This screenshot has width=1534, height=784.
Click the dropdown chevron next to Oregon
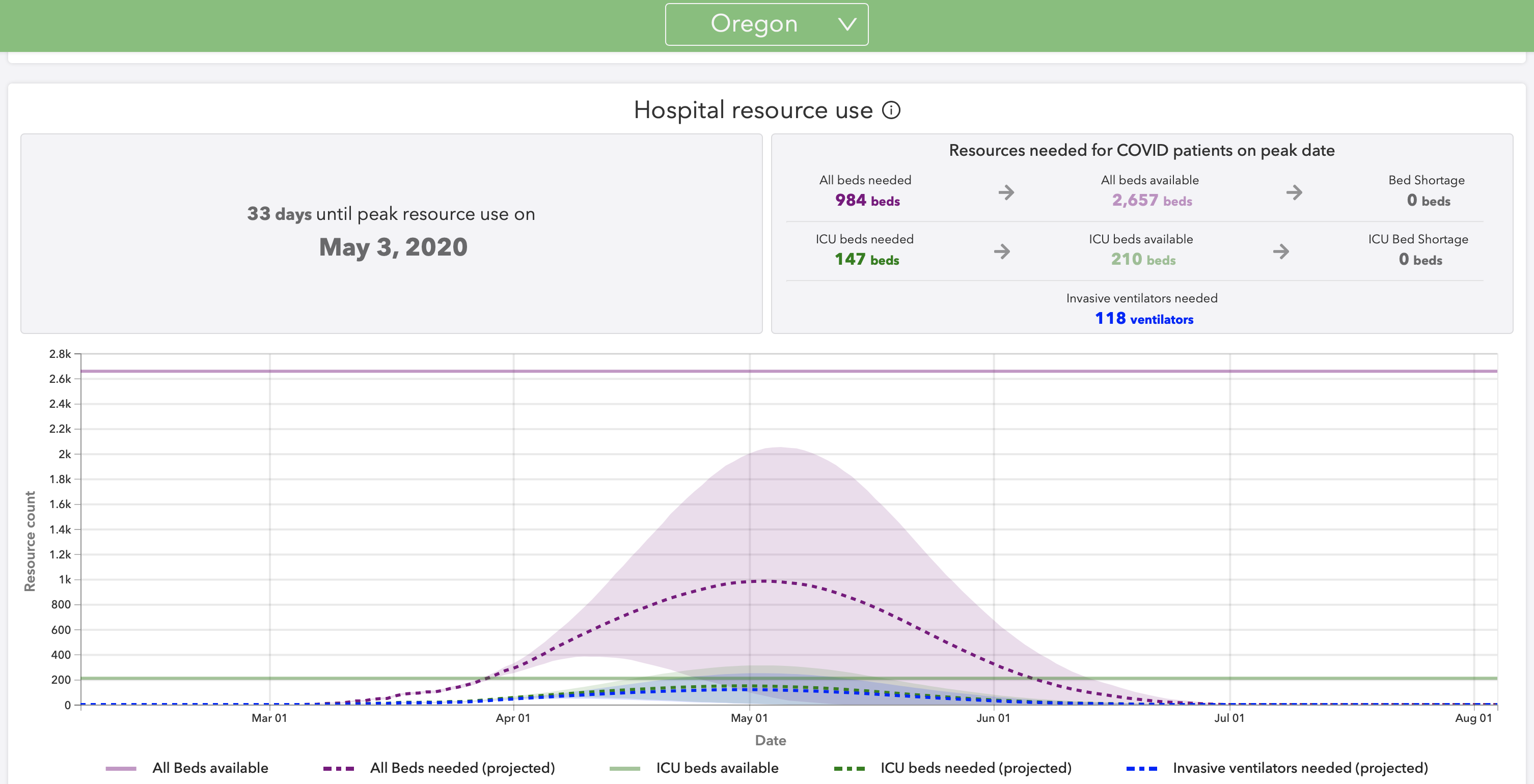coord(847,24)
